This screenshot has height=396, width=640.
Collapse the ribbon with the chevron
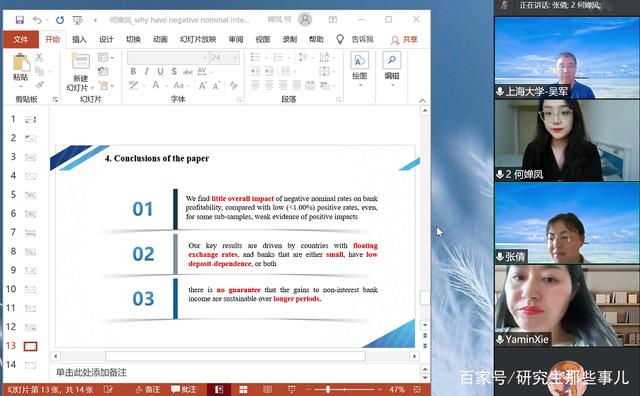422,100
